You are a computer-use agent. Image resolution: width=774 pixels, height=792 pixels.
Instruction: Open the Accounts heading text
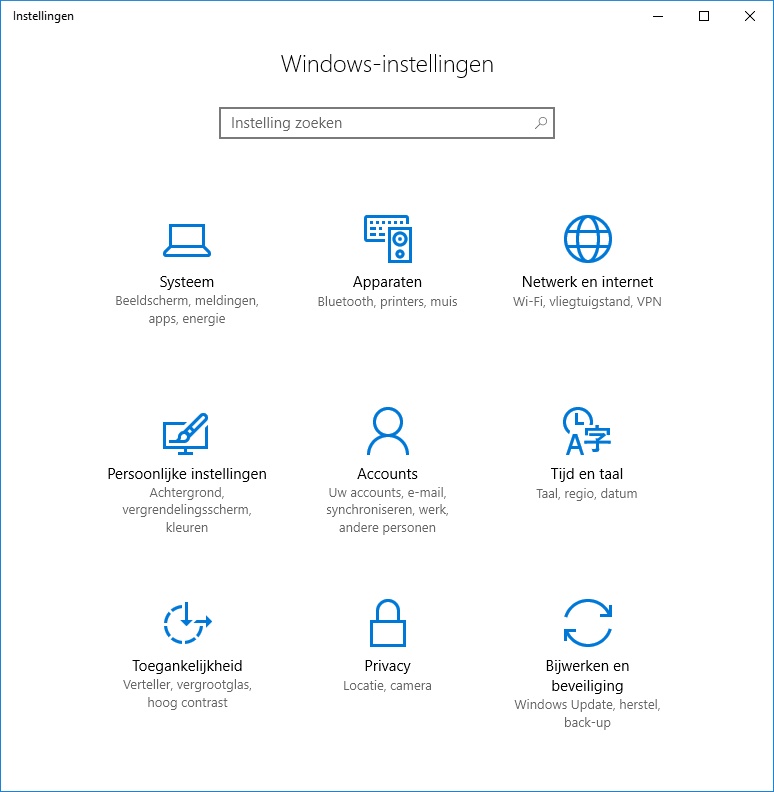click(388, 474)
